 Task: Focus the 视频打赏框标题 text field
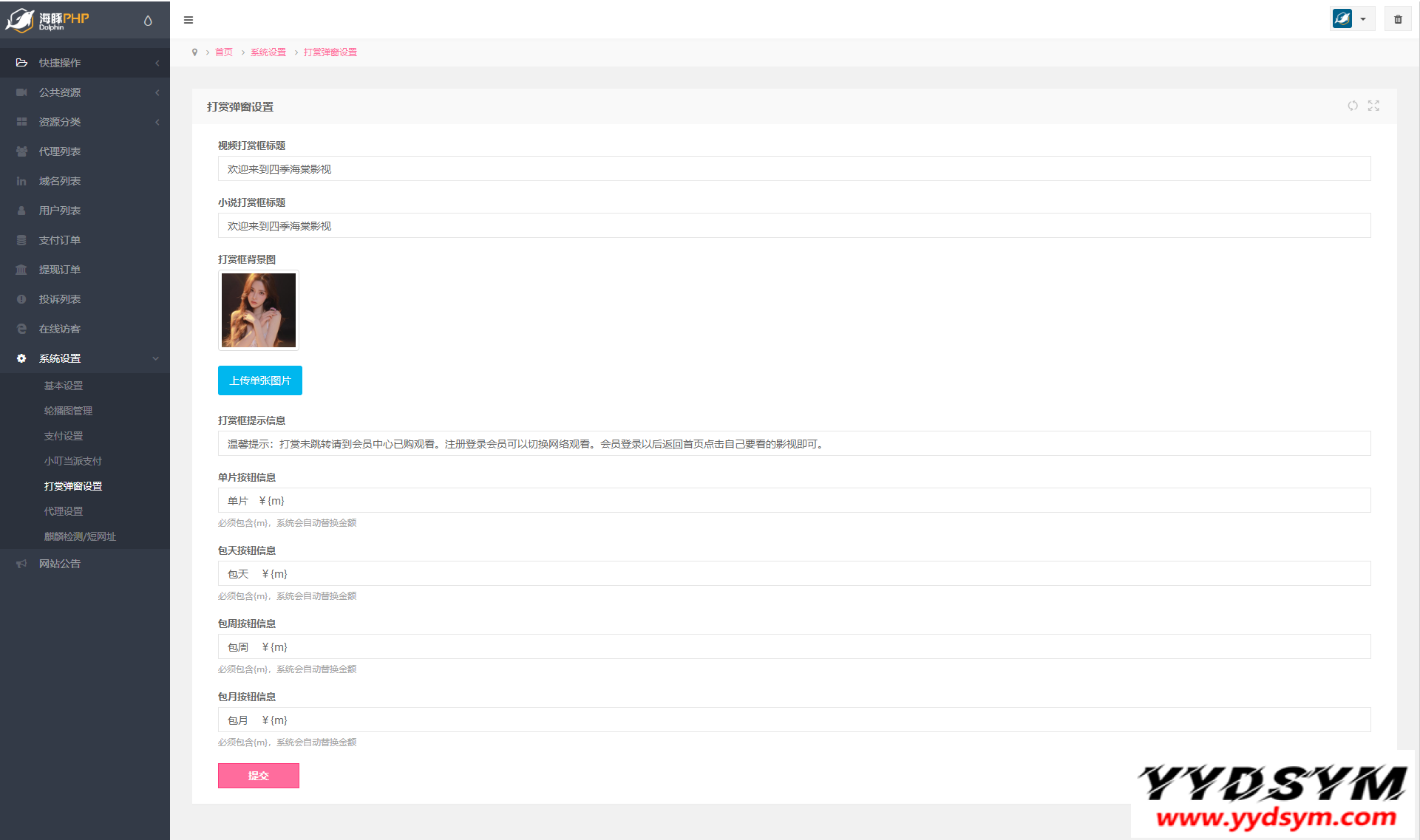pyautogui.click(x=794, y=169)
